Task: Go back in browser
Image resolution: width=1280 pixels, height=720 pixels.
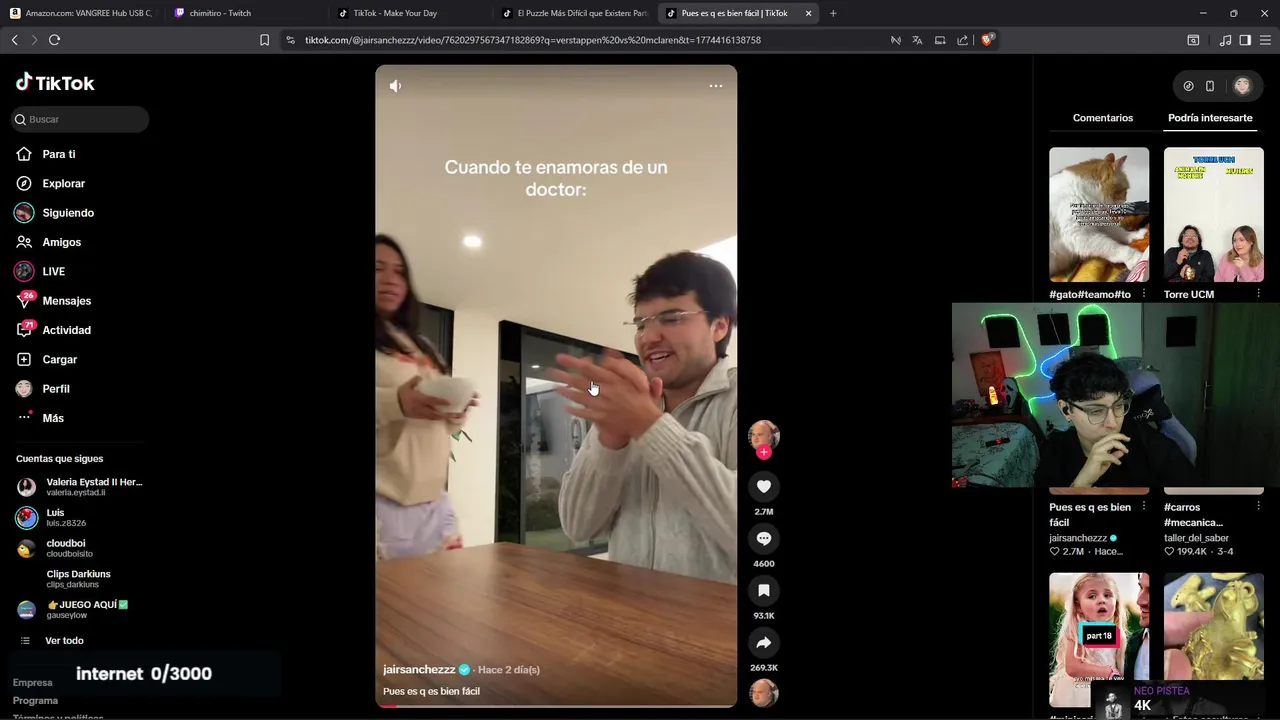Action: [14, 40]
